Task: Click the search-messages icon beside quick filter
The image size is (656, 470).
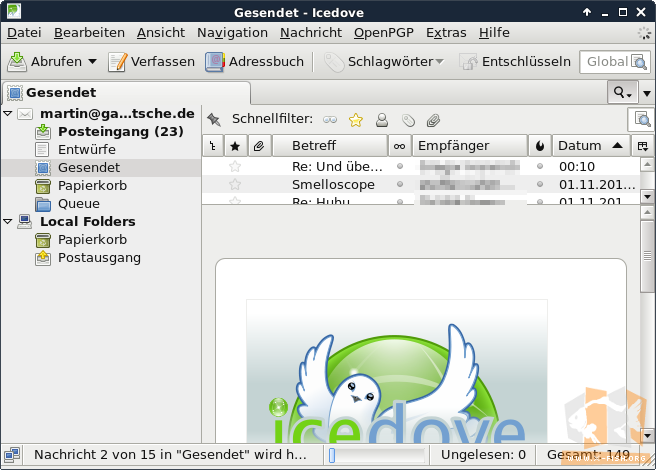Action: pyautogui.click(x=642, y=119)
